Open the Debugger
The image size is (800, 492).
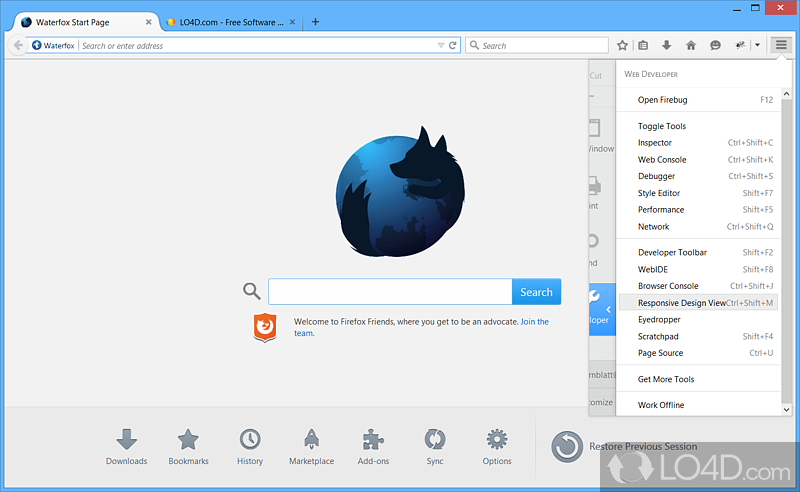tap(698, 176)
